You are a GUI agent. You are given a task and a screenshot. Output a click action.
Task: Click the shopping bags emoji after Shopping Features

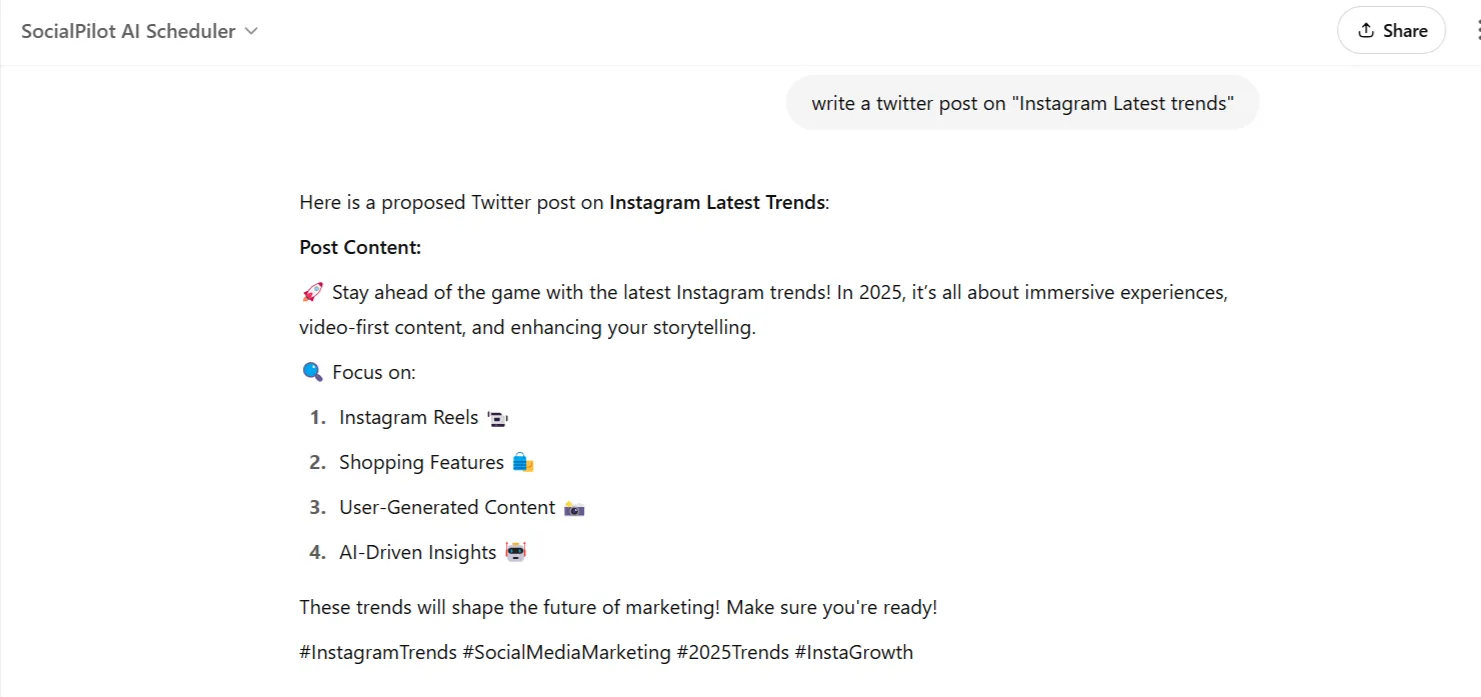pos(523,463)
